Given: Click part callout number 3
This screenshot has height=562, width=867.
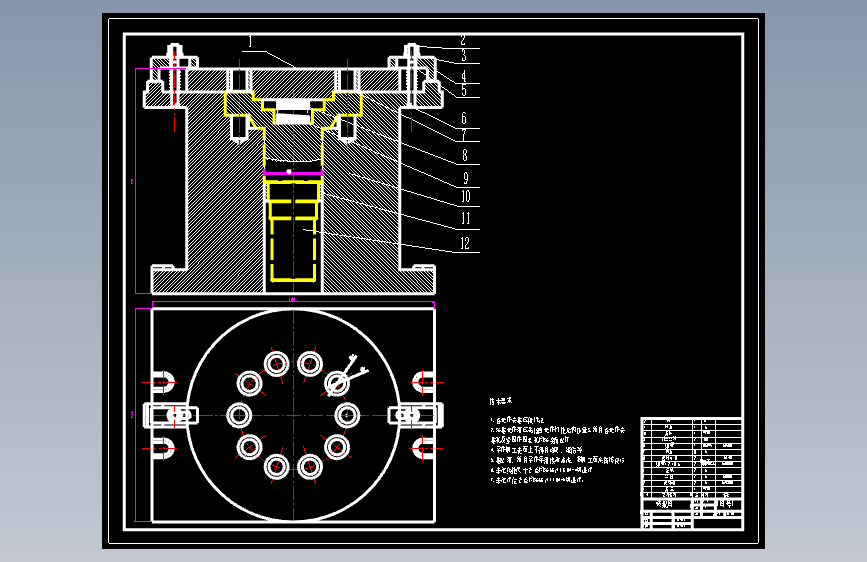Looking at the screenshot, I should 463,55.
